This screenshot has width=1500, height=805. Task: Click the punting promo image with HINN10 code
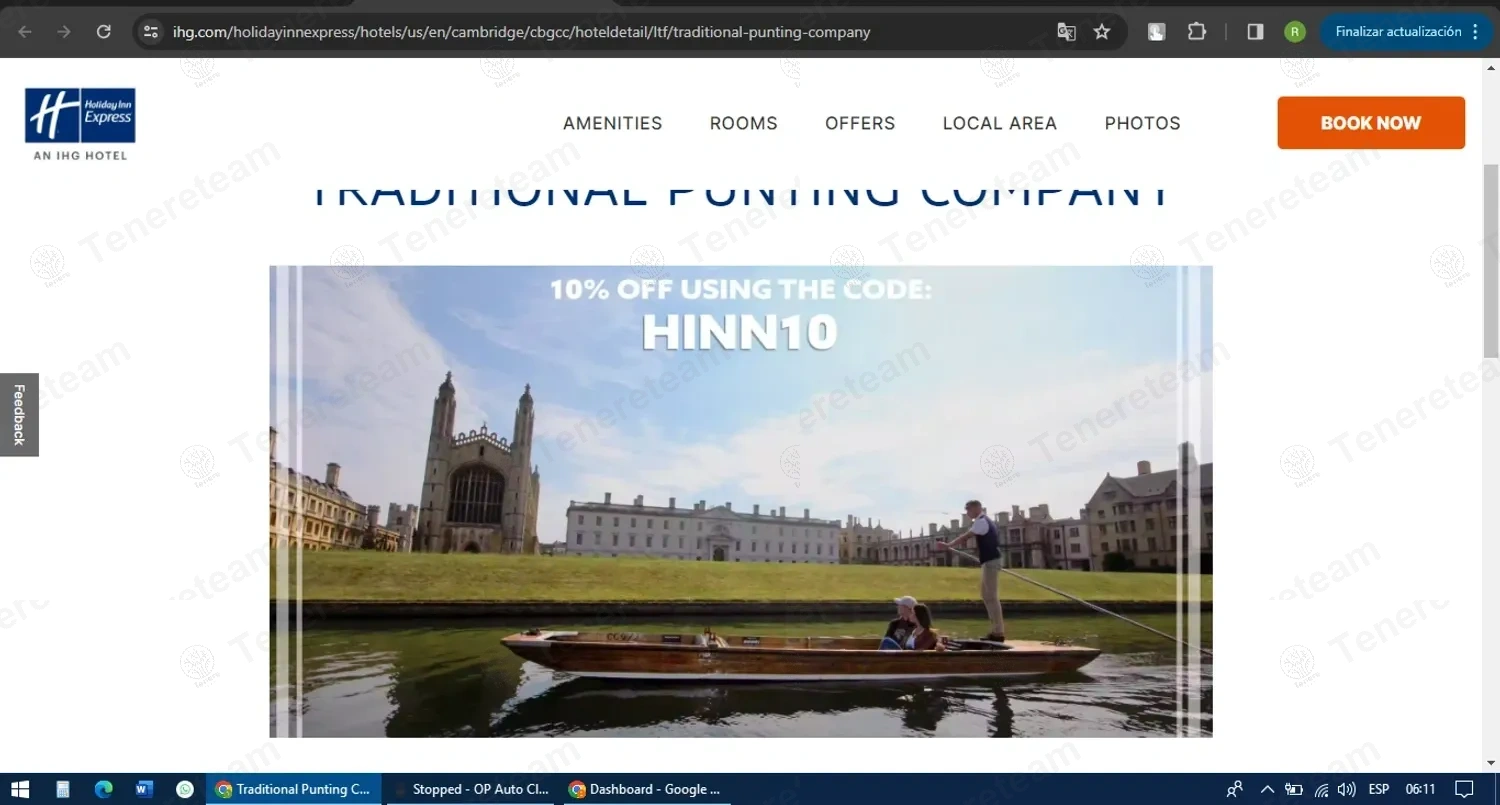click(741, 501)
